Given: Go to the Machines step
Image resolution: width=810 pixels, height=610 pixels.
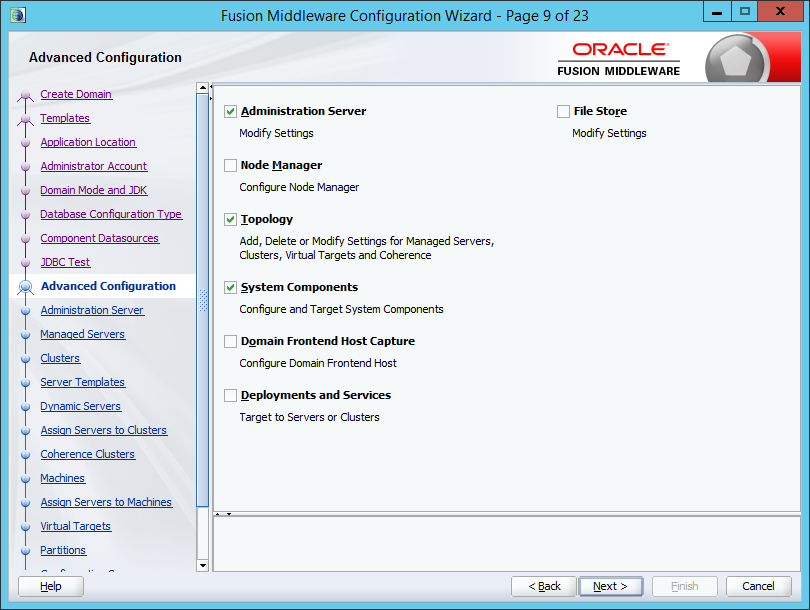Looking at the screenshot, I should coord(63,478).
